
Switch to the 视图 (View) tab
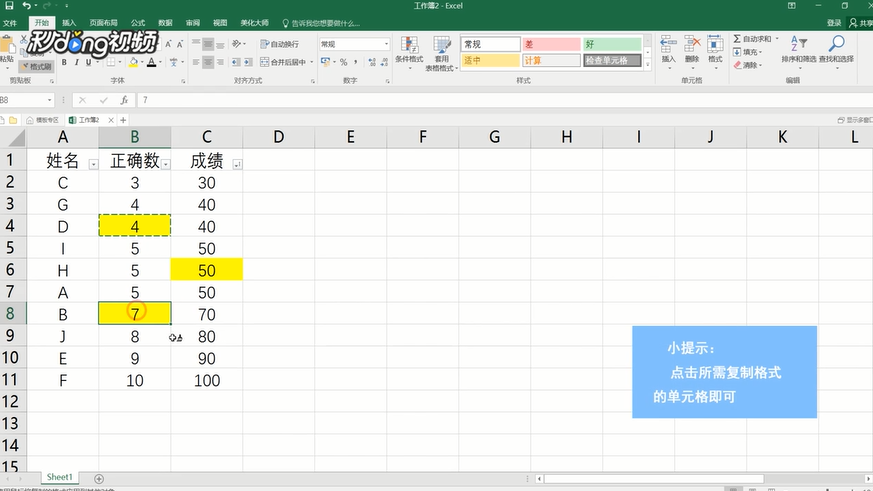click(x=220, y=23)
